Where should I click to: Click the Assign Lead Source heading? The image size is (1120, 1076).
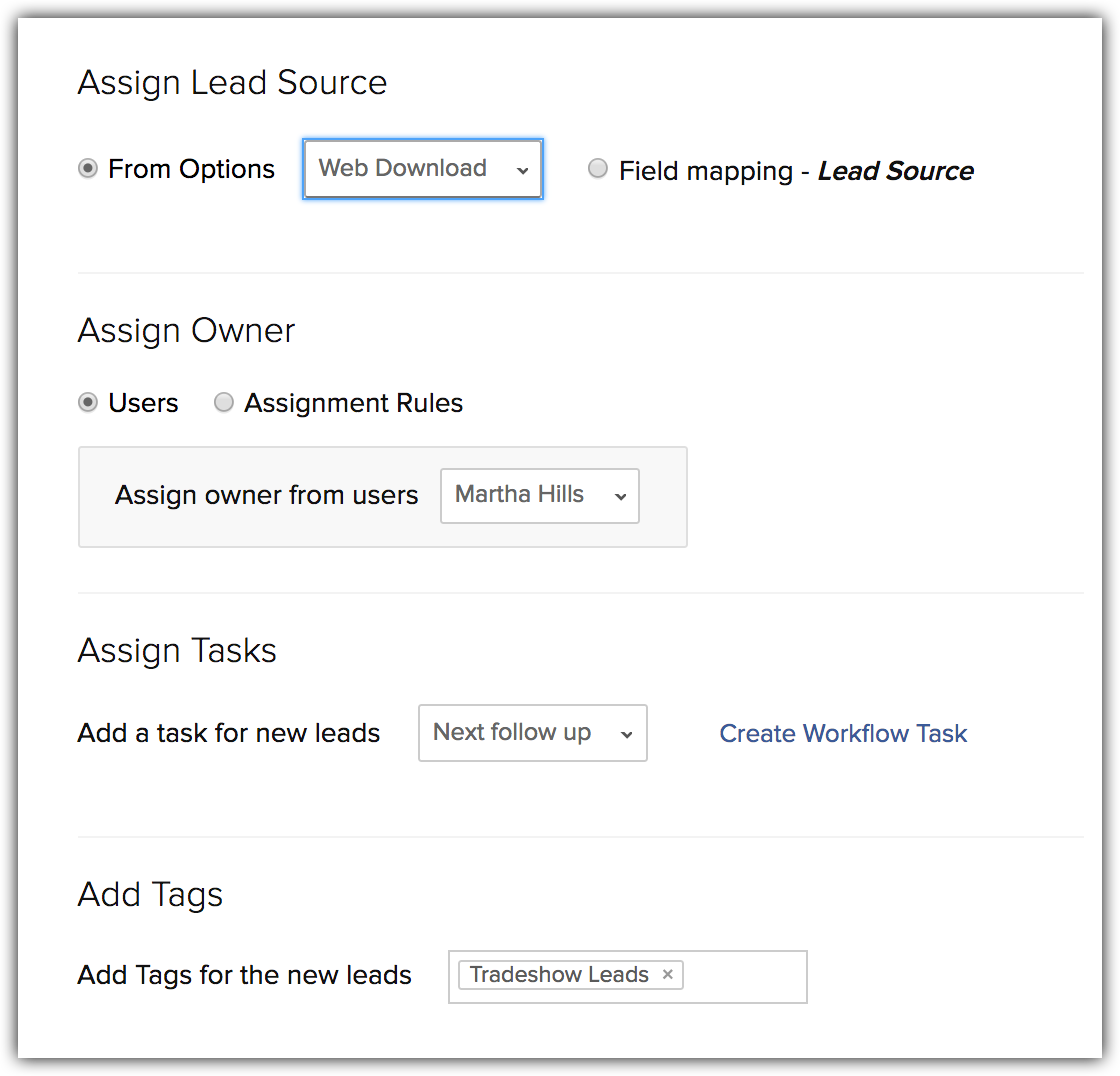[232, 82]
